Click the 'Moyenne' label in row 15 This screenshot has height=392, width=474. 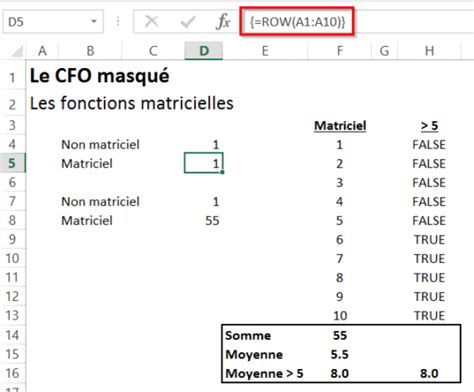point(254,354)
